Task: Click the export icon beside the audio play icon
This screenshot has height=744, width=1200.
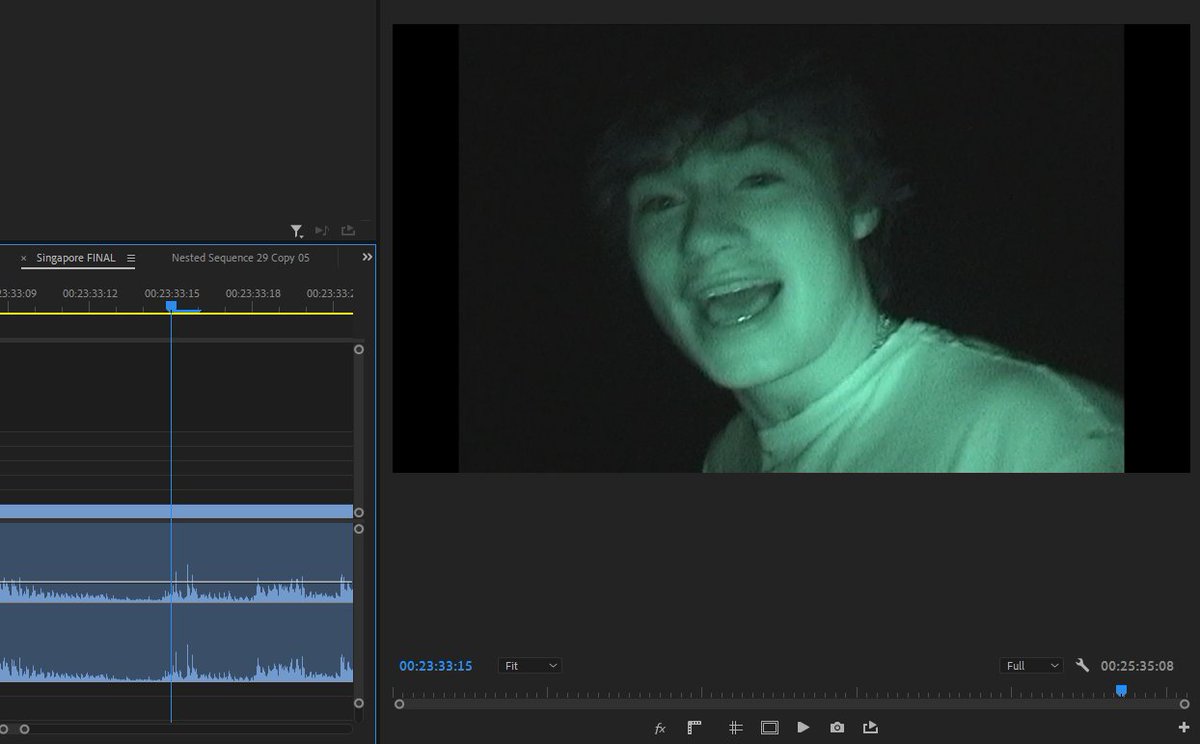Action: [x=348, y=231]
